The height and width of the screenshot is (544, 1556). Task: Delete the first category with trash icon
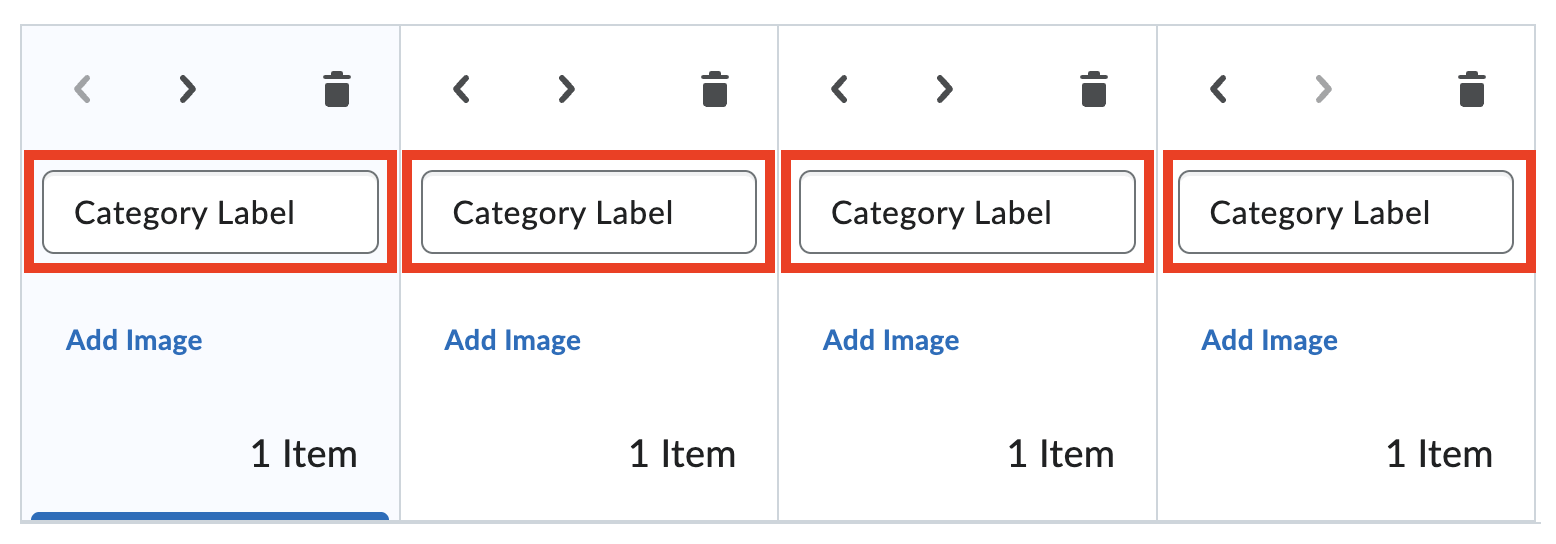point(337,89)
